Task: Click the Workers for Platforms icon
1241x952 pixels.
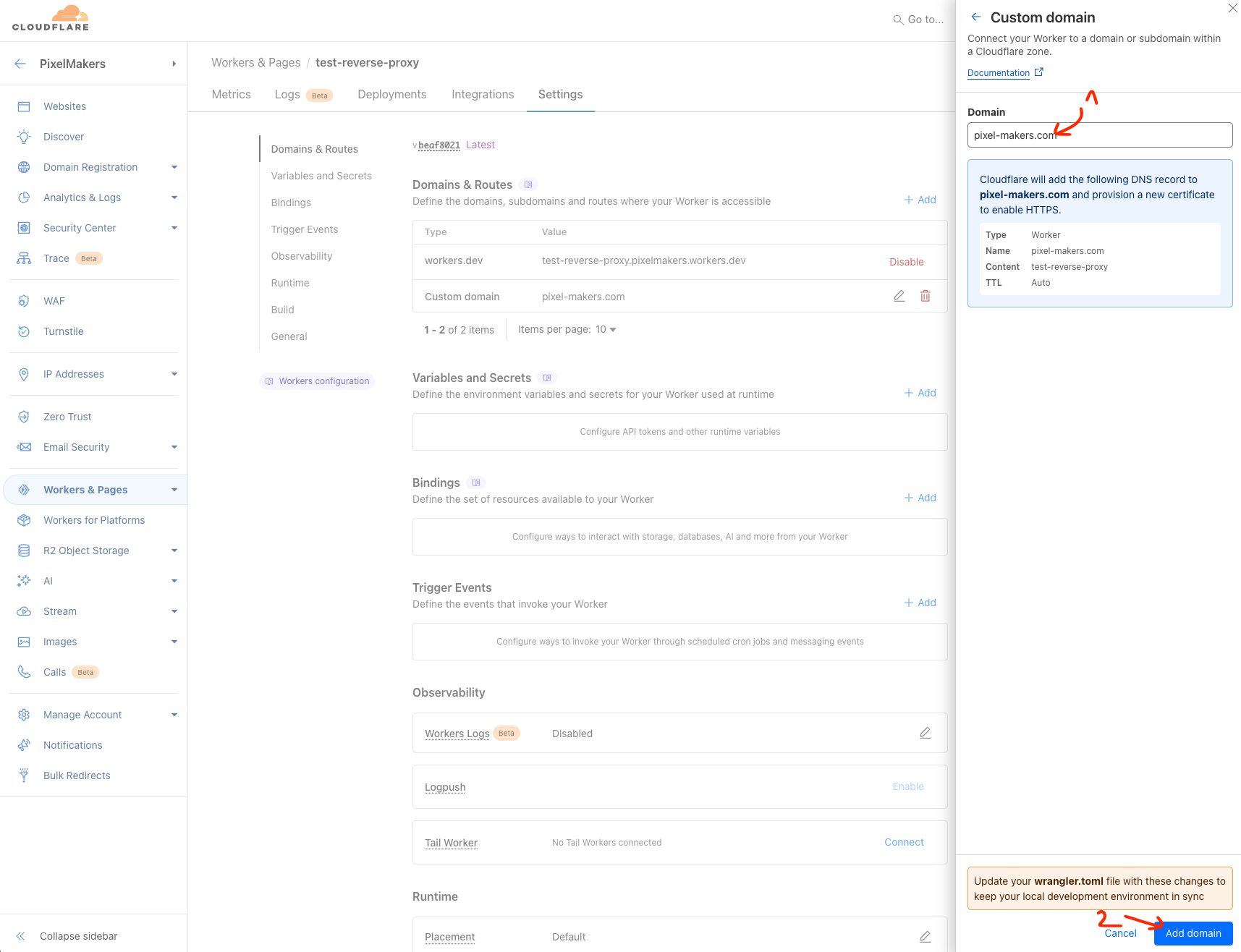Action: [x=24, y=520]
